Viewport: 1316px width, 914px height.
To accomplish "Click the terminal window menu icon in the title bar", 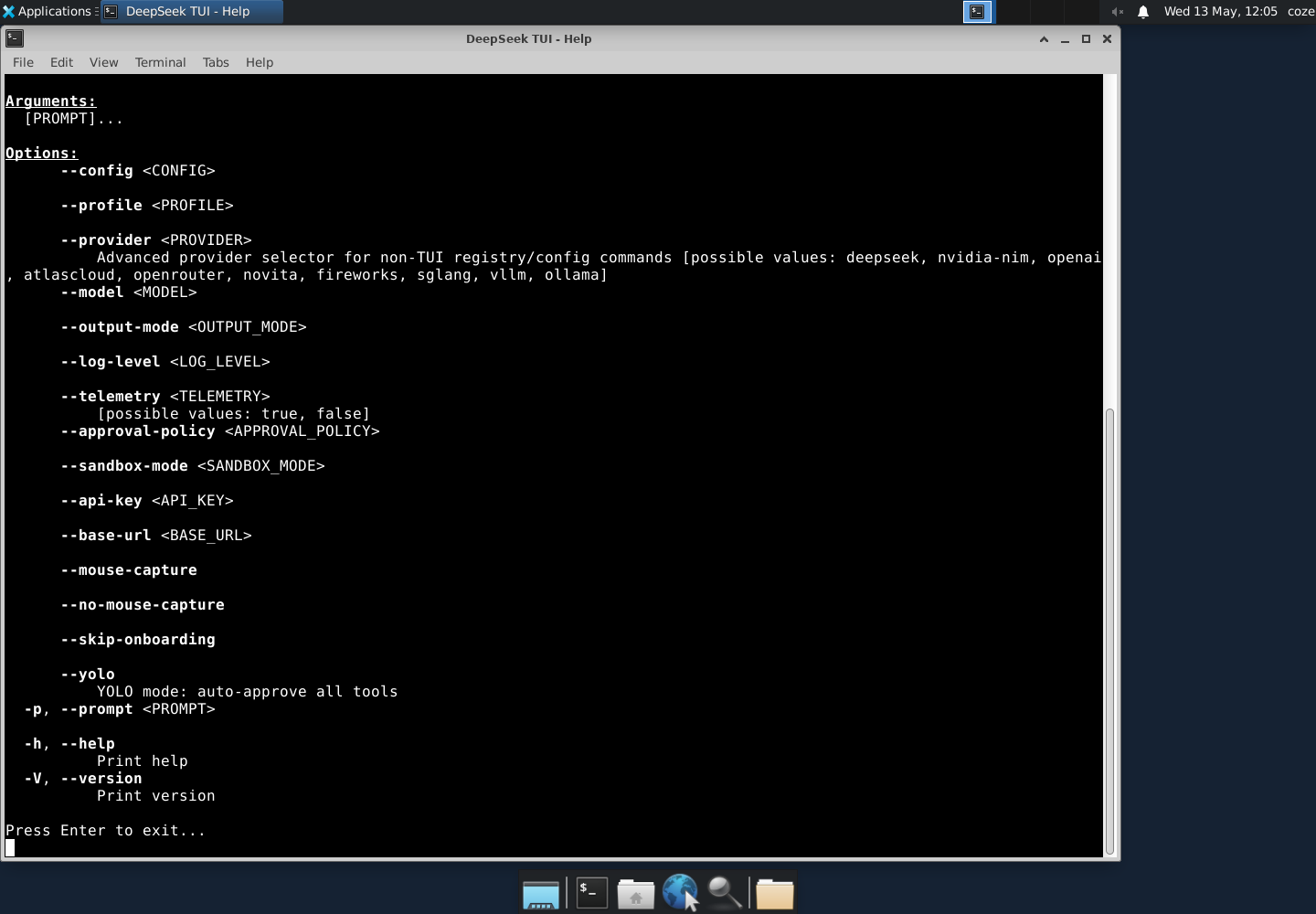I will (x=15, y=38).
